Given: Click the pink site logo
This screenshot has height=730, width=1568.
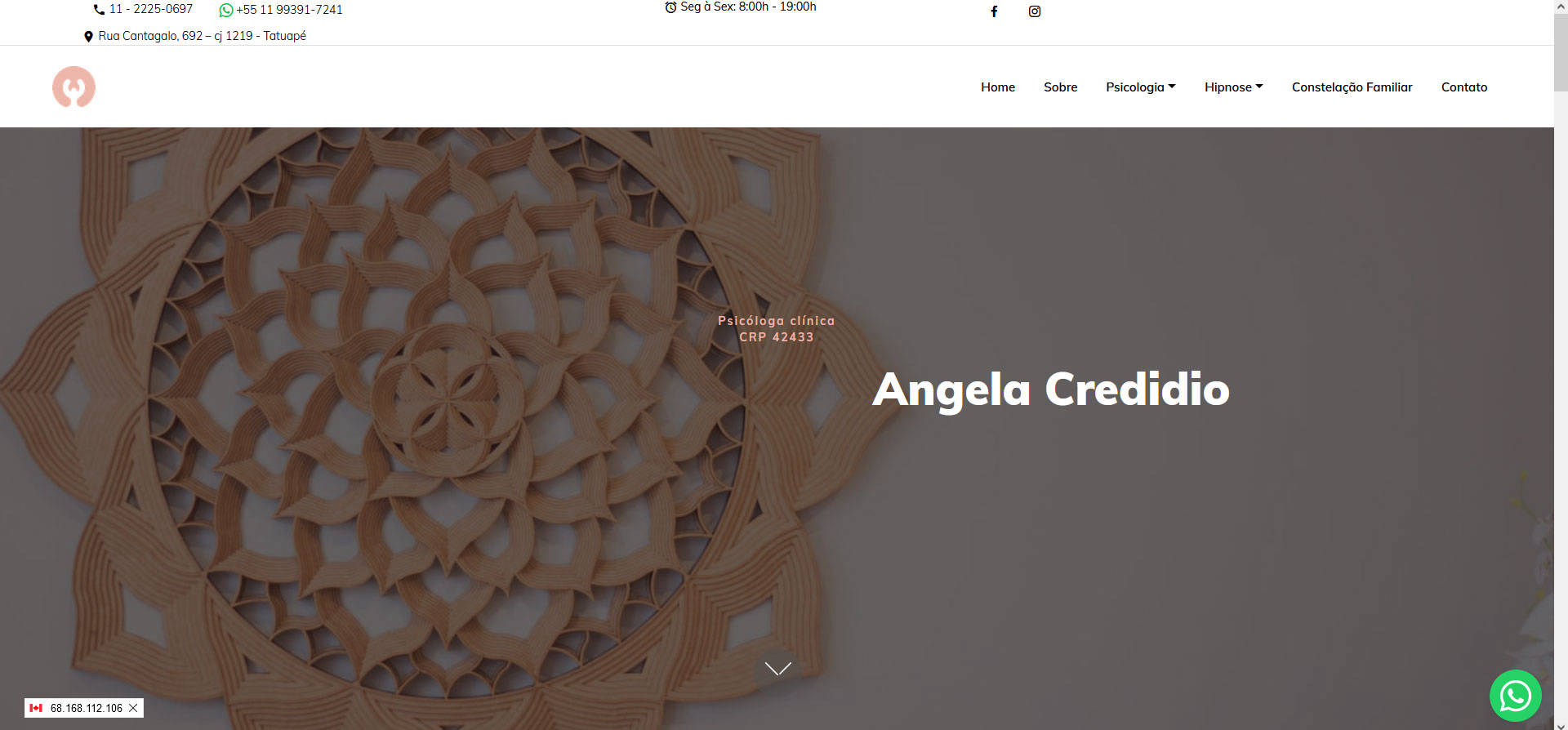Looking at the screenshot, I should (73, 87).
